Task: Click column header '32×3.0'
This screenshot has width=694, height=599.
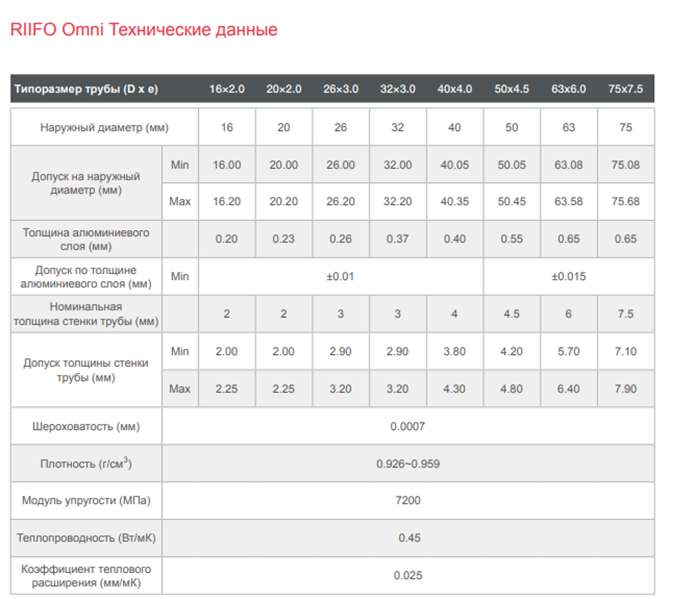Action: 397,89
